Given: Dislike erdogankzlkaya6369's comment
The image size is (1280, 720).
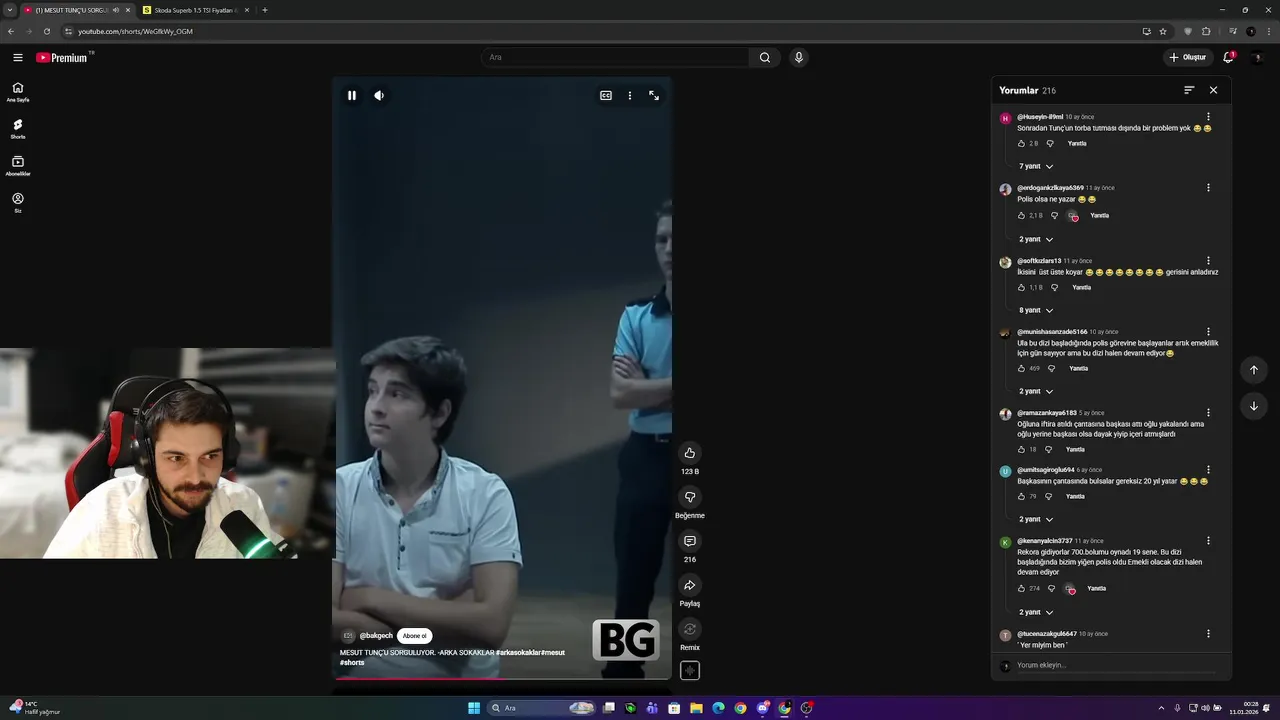Looking at the screenshot, I should point(1054,215).
